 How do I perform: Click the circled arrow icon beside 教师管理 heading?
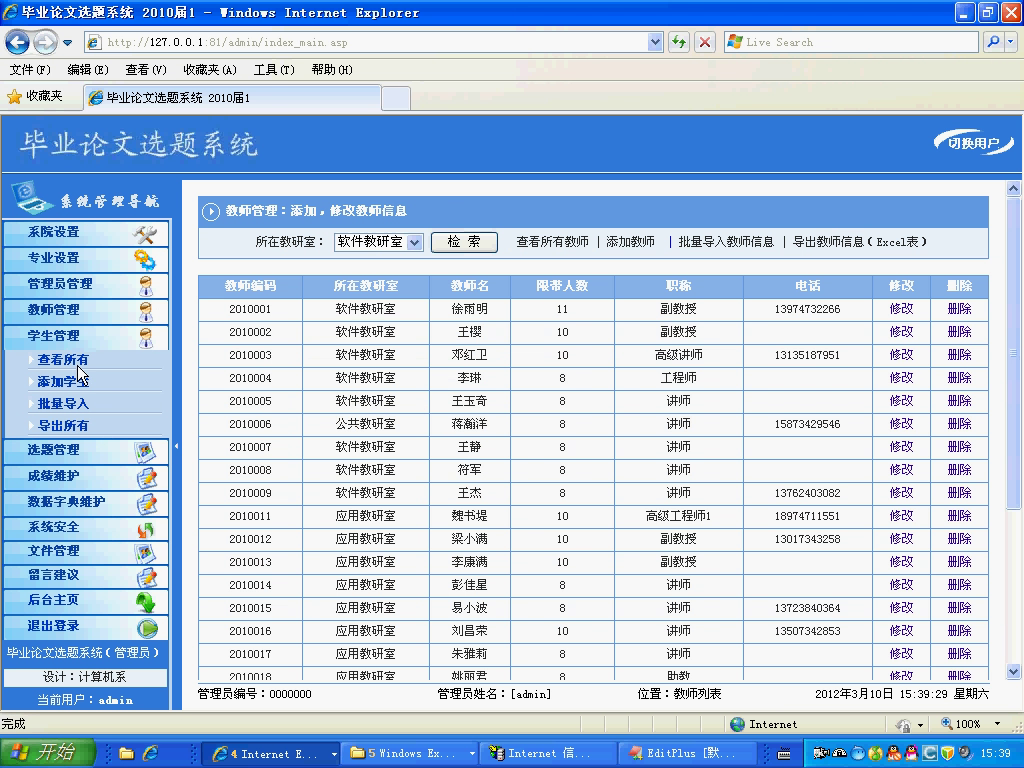[x=210, y=212]
